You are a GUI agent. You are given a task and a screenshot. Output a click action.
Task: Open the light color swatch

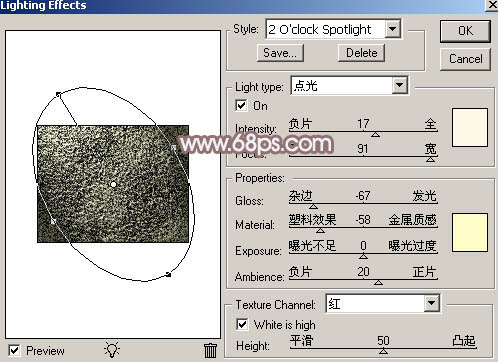coord(470,127)
